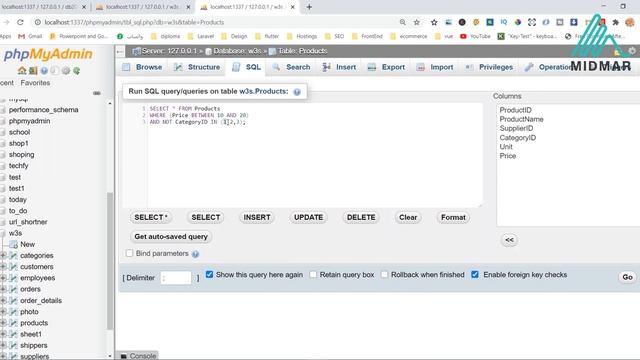Open the Favorites tab in sidebar
640x360 pixels.
(x=35, y=83)
